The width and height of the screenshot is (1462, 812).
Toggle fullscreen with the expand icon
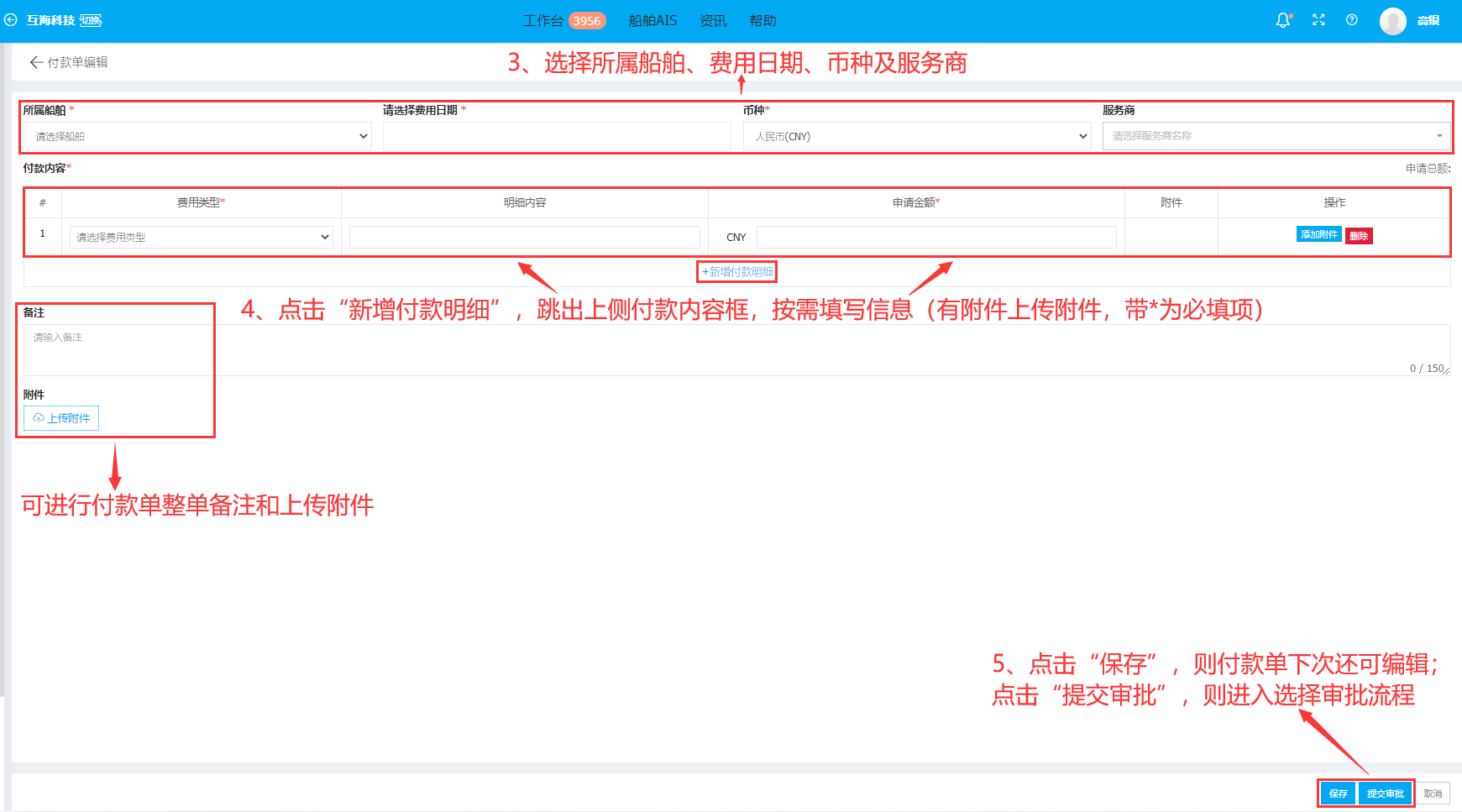pos(1318,20)
